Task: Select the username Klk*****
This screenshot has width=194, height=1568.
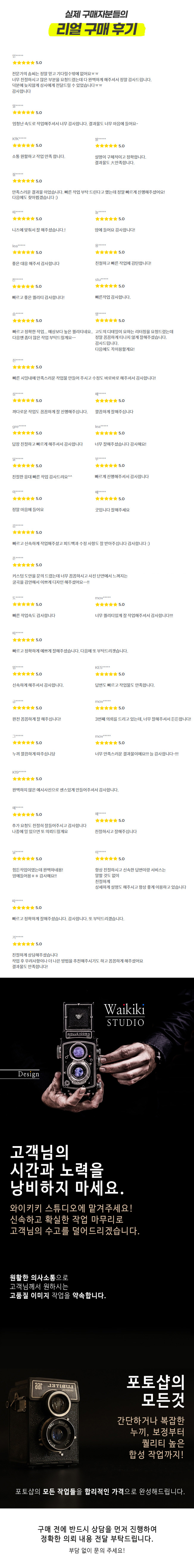Action: click(19, 139)
